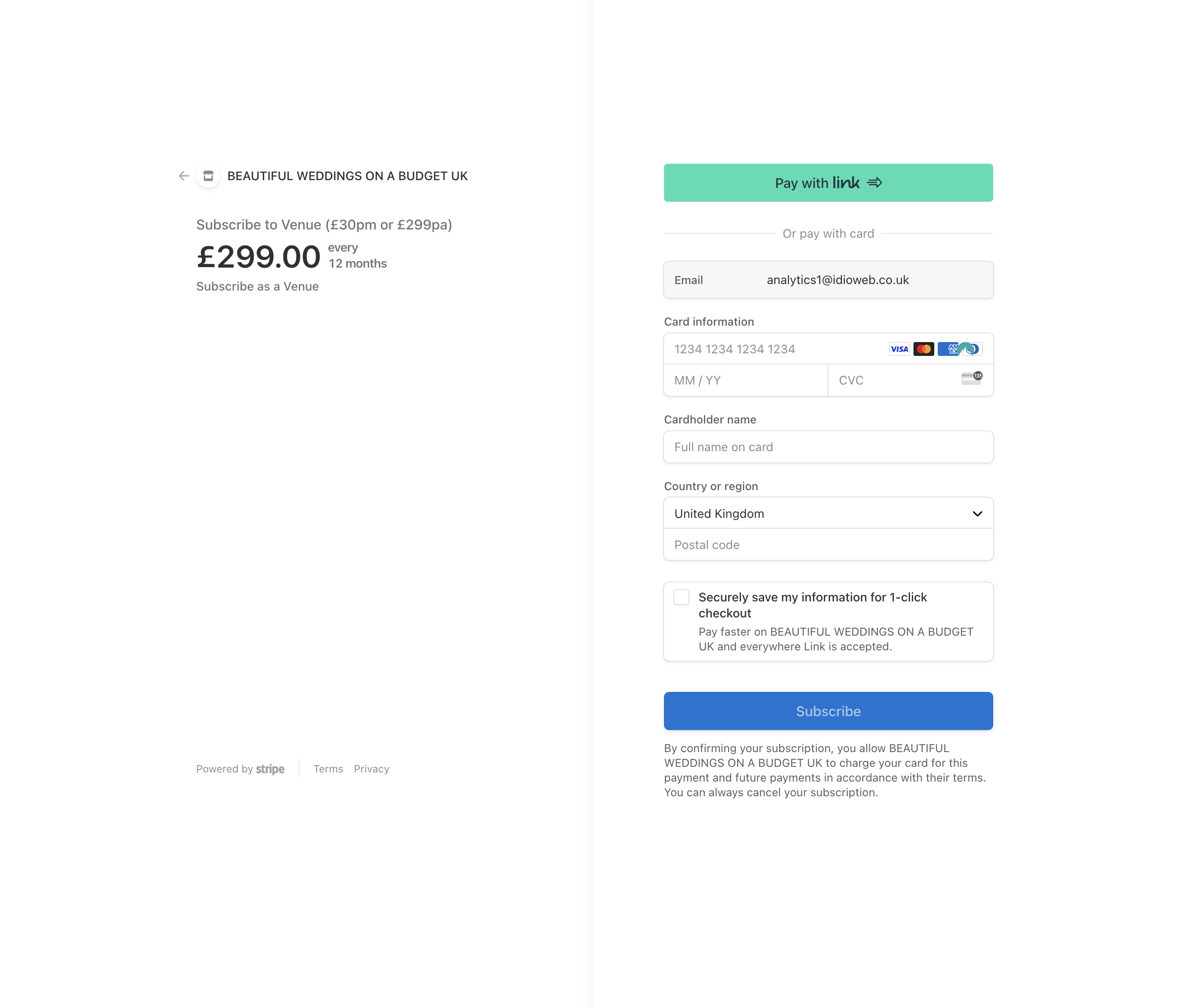The image size is (1179, 1008).
Task: Open the Terms link
Action: coord(328,769)
